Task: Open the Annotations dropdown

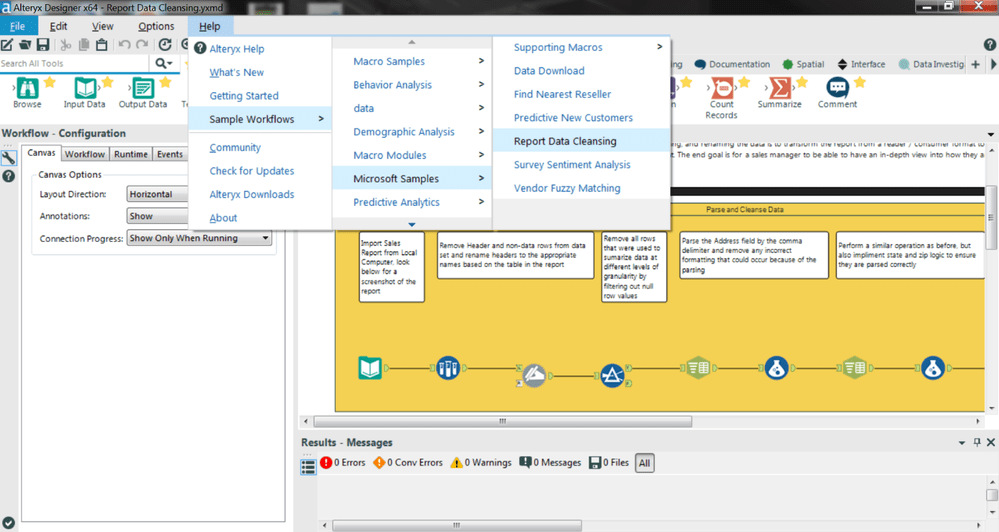Action: 157,216
